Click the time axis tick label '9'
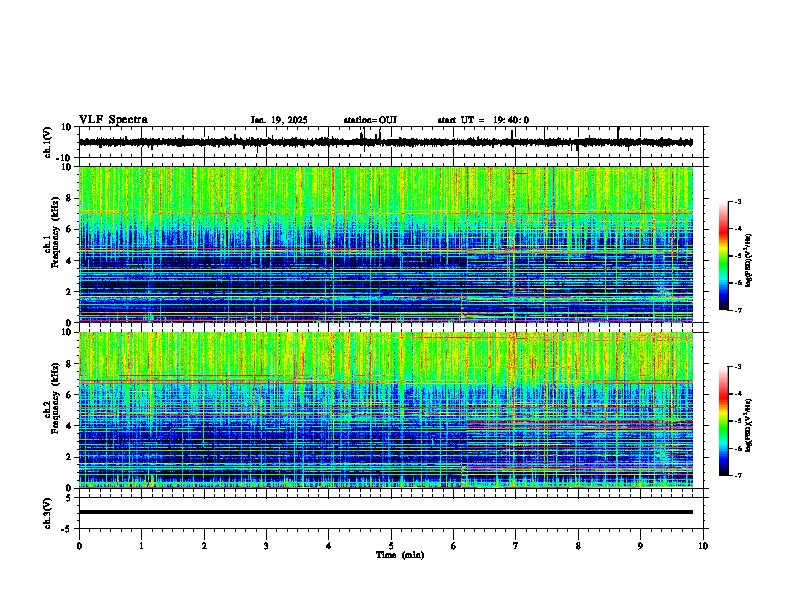Screen dimensions: 792x612 (x=640, y=546)
